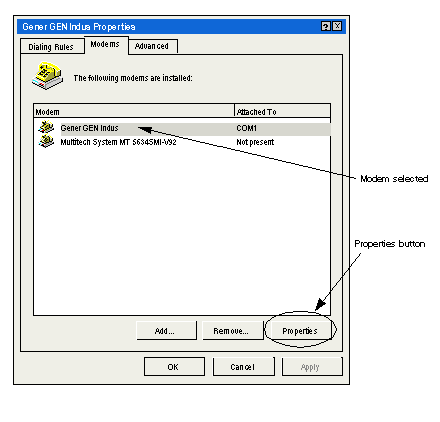Screen dimensions: 440x422
Task: Click the Cancel button
Action: [x=244, y=367]
